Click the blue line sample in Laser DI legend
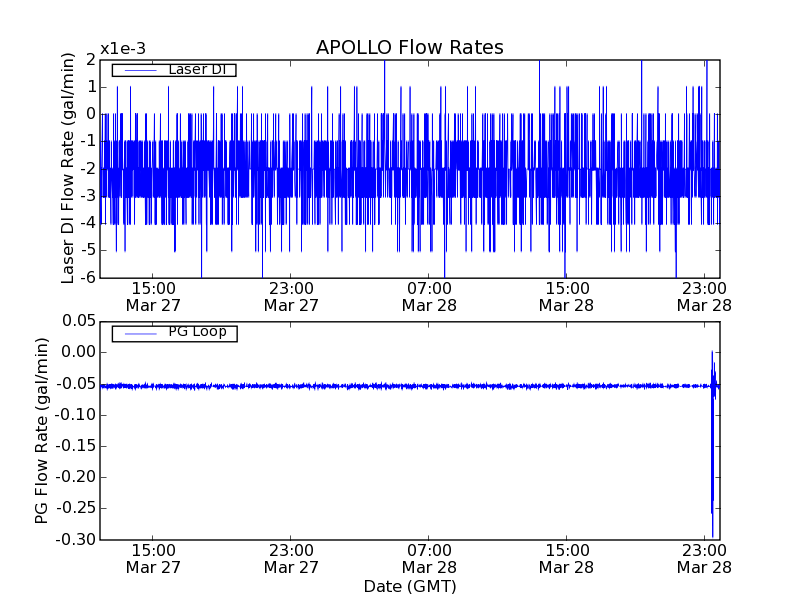 [x=138, y=70]
